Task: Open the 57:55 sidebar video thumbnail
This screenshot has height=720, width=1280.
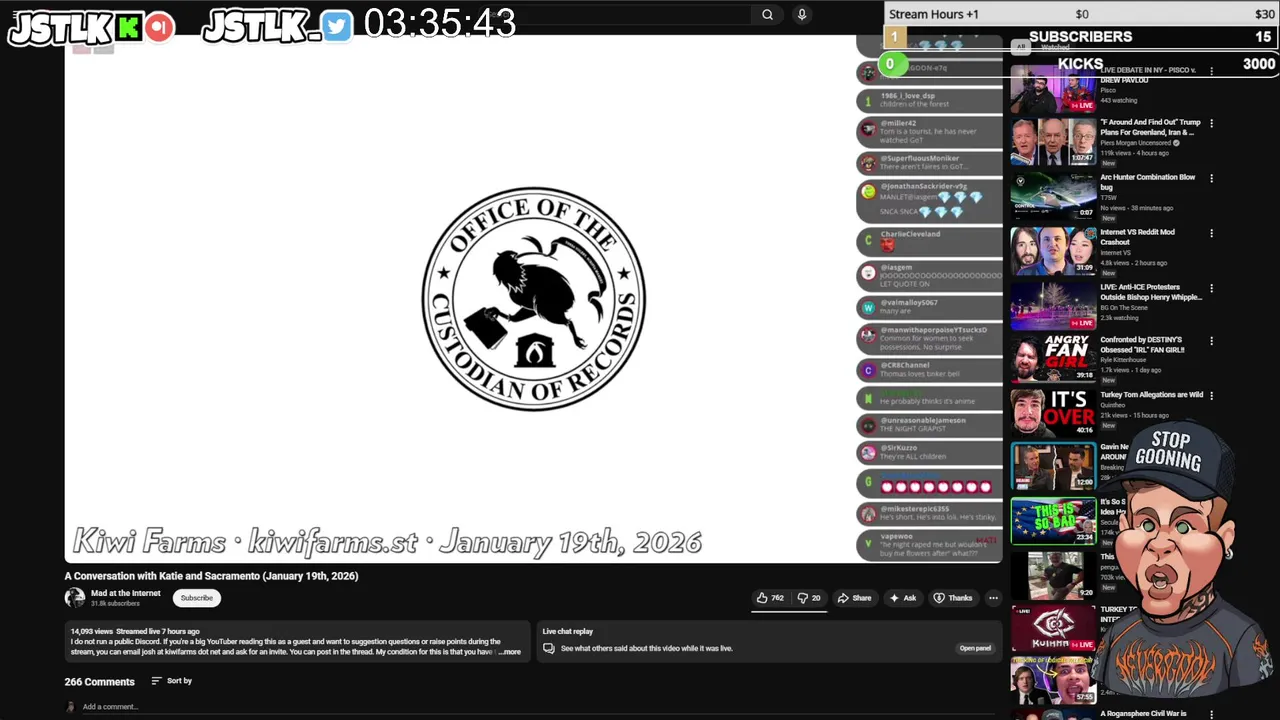Action: [x=1053, y=682]
